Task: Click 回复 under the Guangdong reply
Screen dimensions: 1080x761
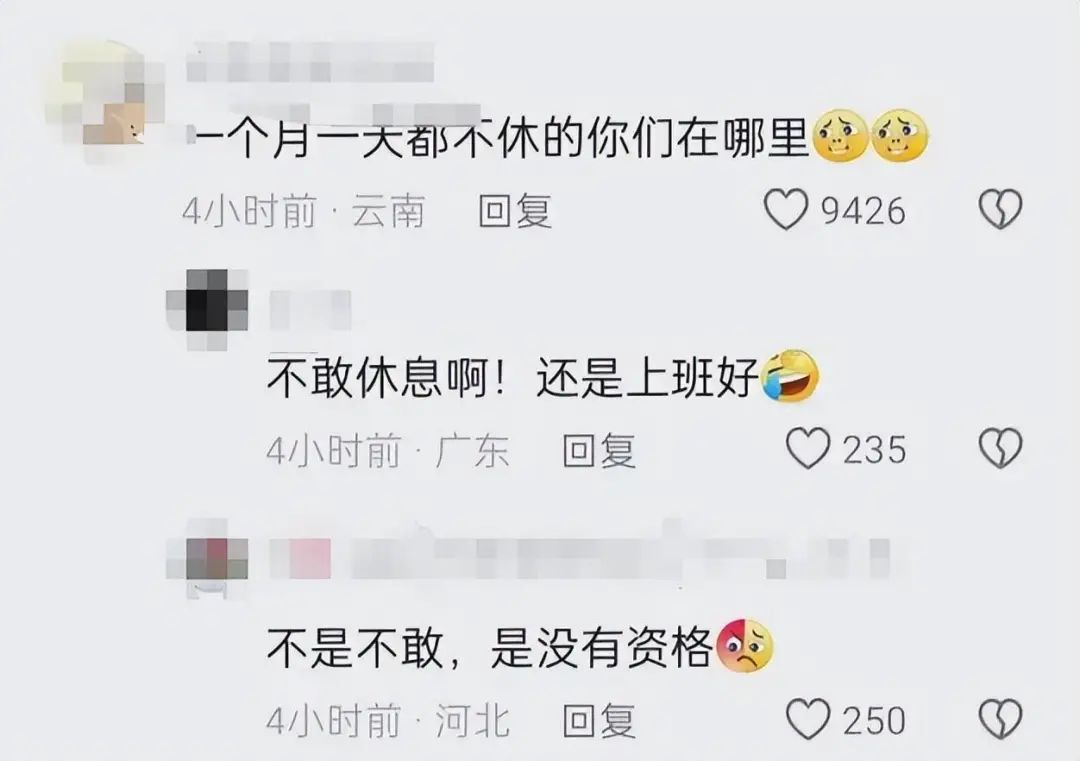Action: (x=599, y=450)
